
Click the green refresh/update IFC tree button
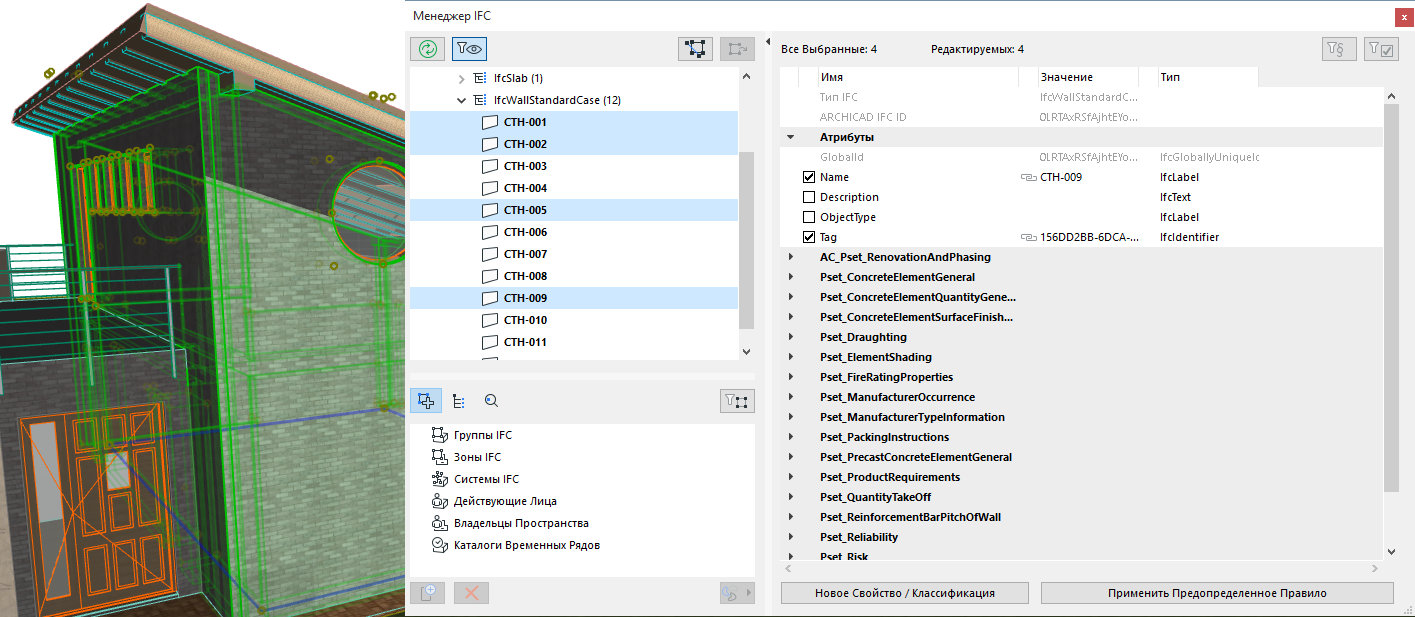point(427,47)
